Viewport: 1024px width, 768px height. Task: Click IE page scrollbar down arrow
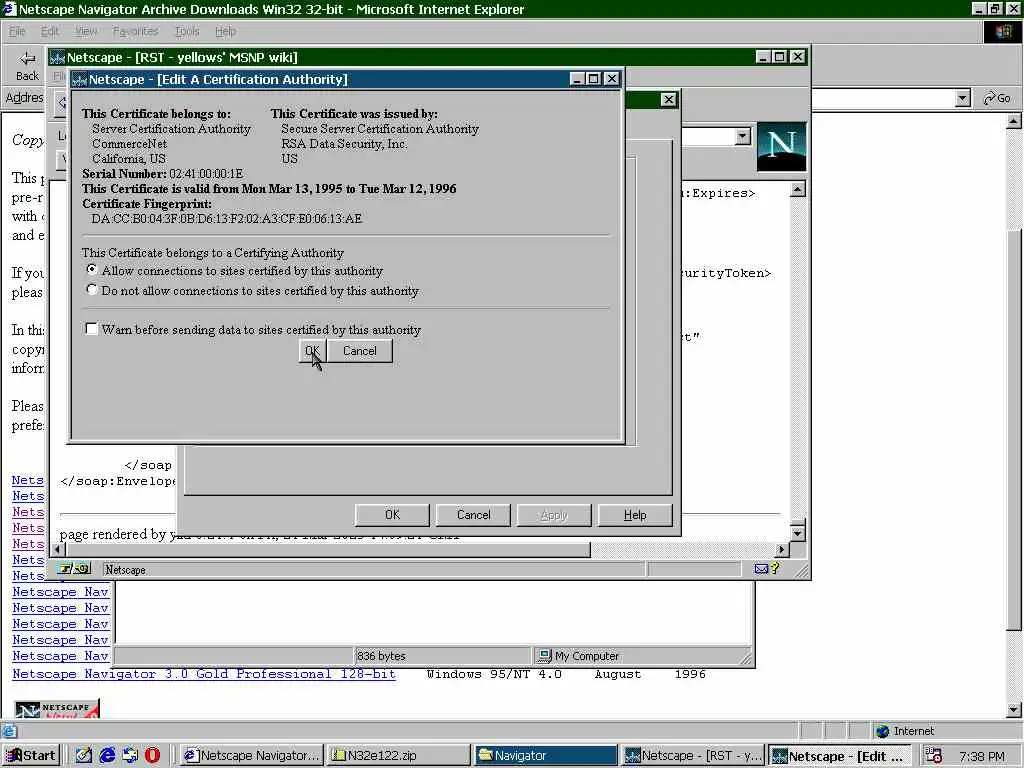click(x=1014, y=710)
